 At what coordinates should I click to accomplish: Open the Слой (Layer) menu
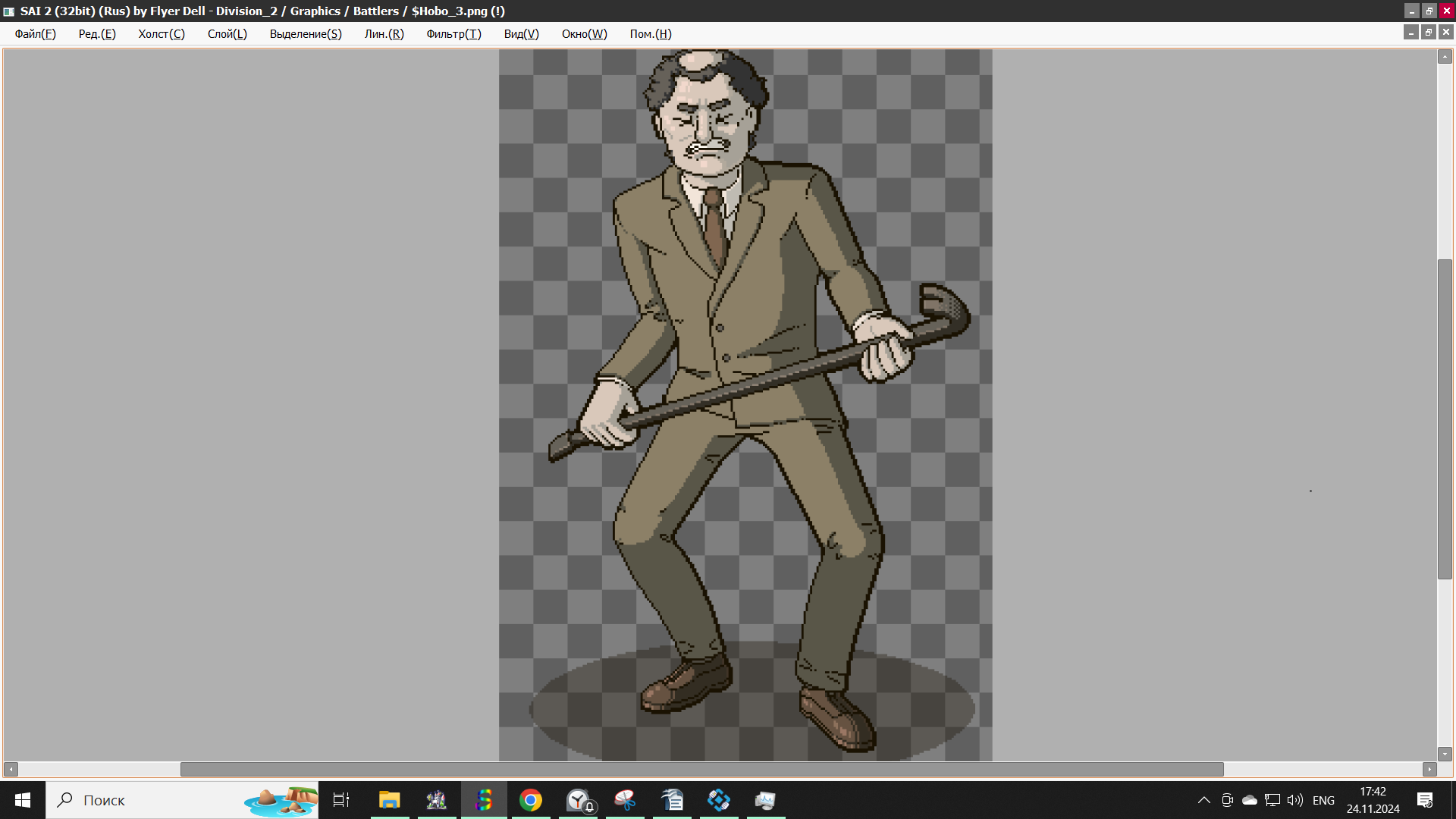click(x=227, y=34)
